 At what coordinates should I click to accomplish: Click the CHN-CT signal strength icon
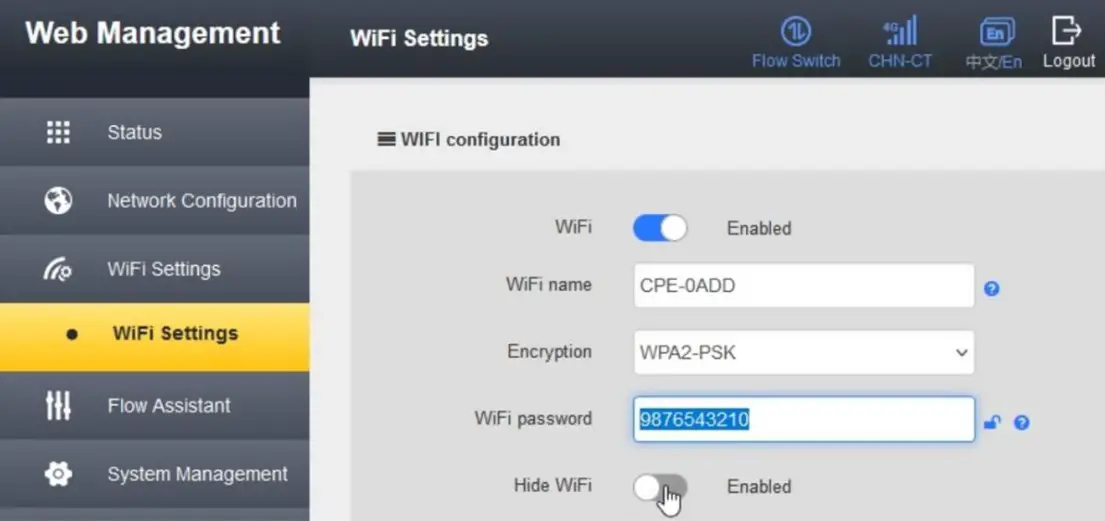tap(900, 32)
